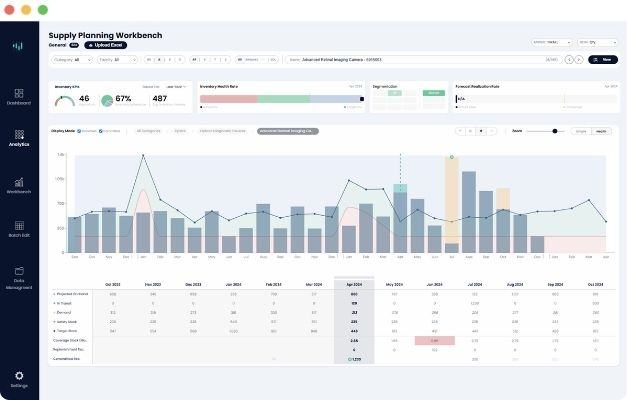Open the Workbench sidebar icon
627x400 pixels.
[19, 183]
